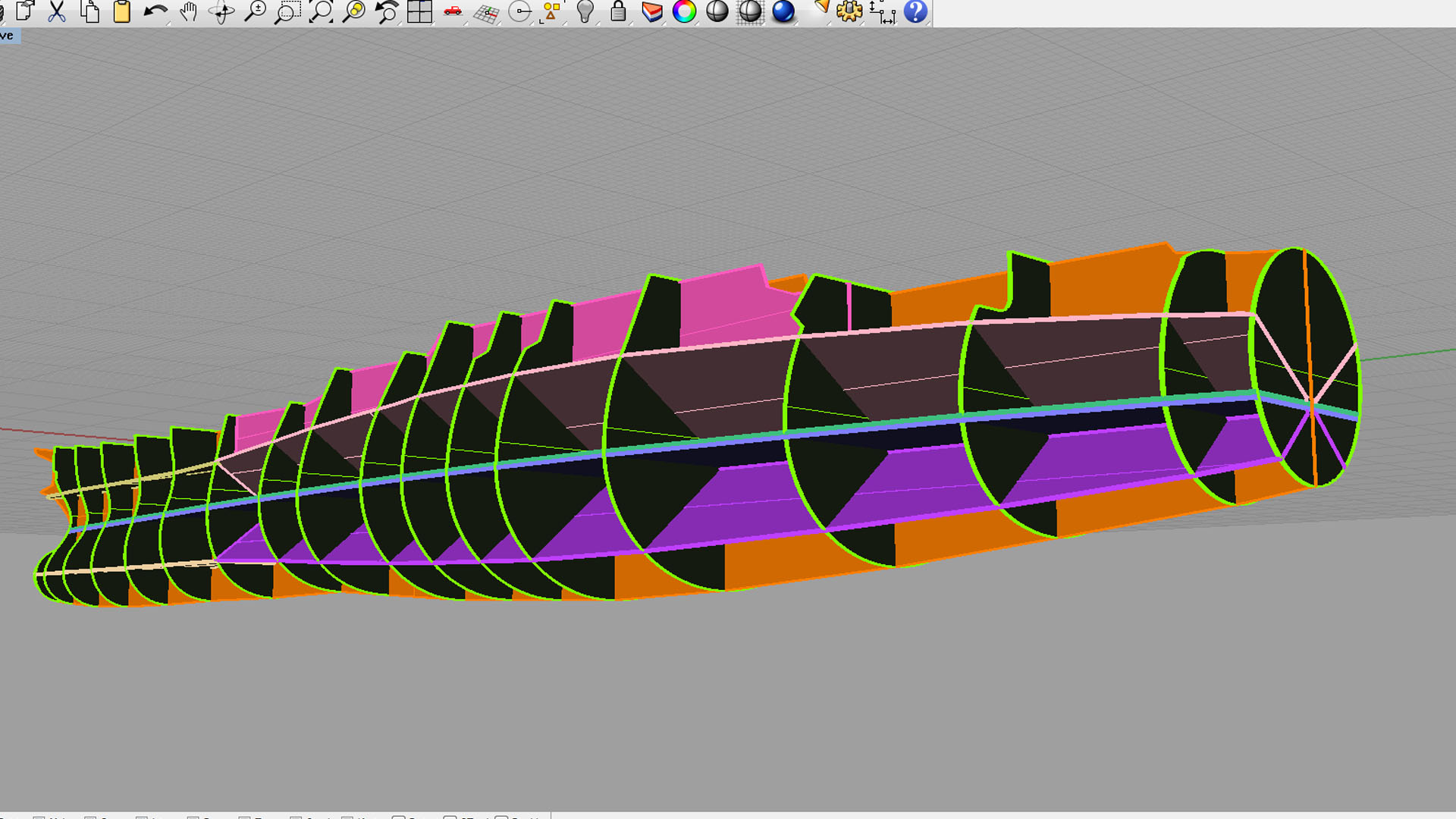Click the Shaded Viewport sphere icon
The width and height of the screenshot is (1456, 819).
point(717,11)
